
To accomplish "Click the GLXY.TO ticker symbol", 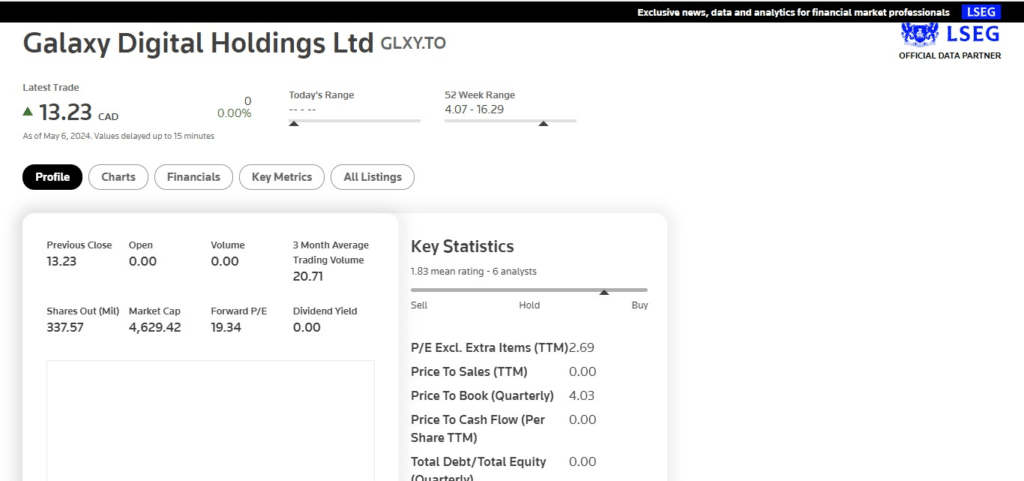I will click(413, 44).
